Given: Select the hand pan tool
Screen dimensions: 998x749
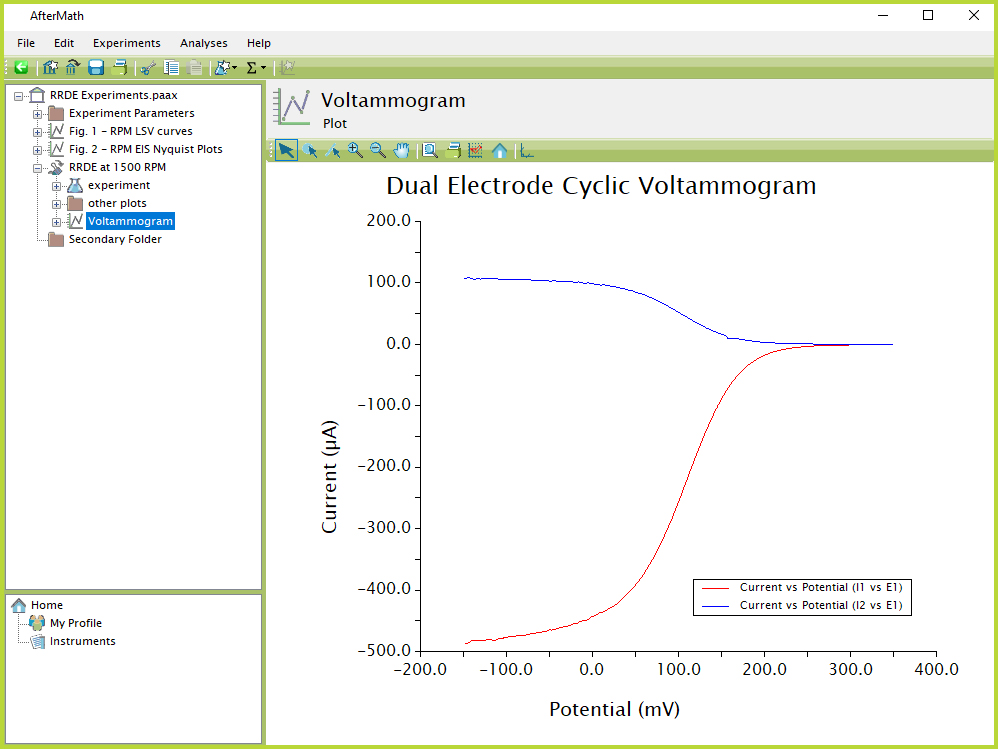Looking at the screenshot, I should click(402, 150).
